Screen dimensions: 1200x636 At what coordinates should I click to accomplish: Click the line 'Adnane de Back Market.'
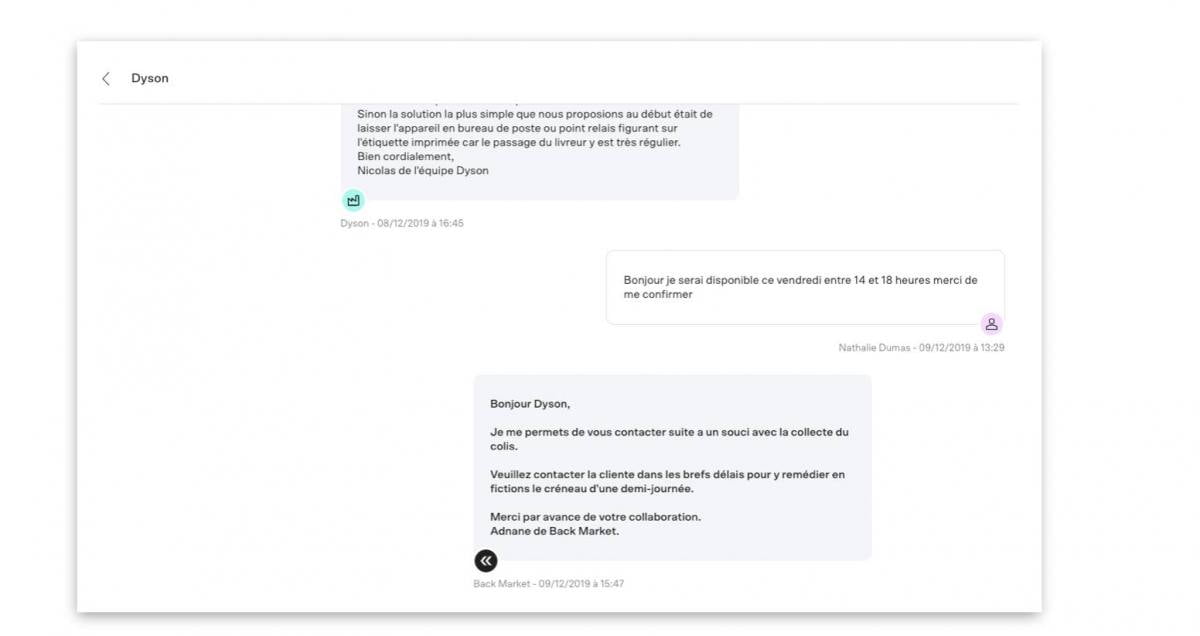(x=555, y=531)
